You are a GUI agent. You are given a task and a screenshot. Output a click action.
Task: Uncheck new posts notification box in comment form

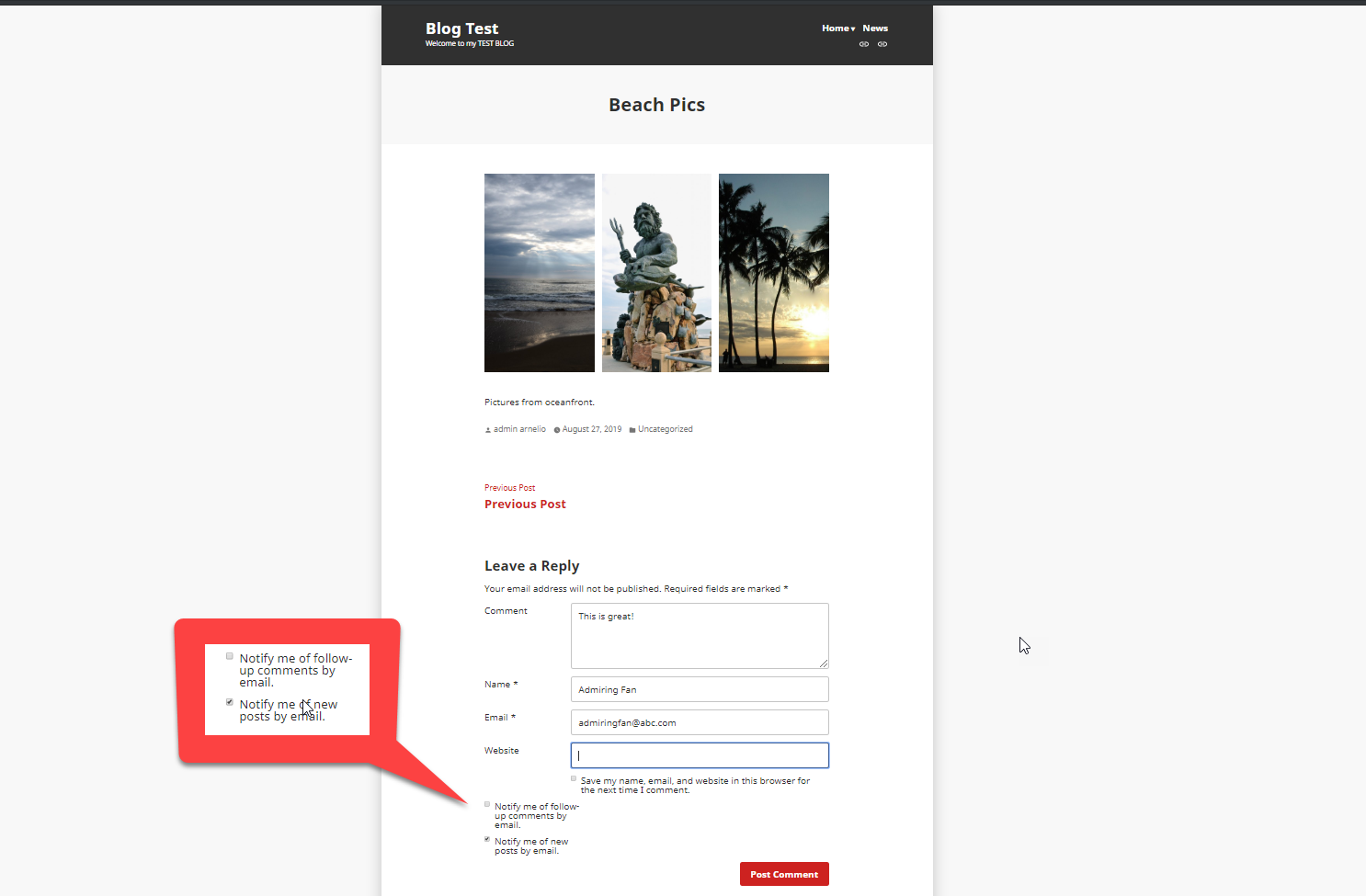487,839
